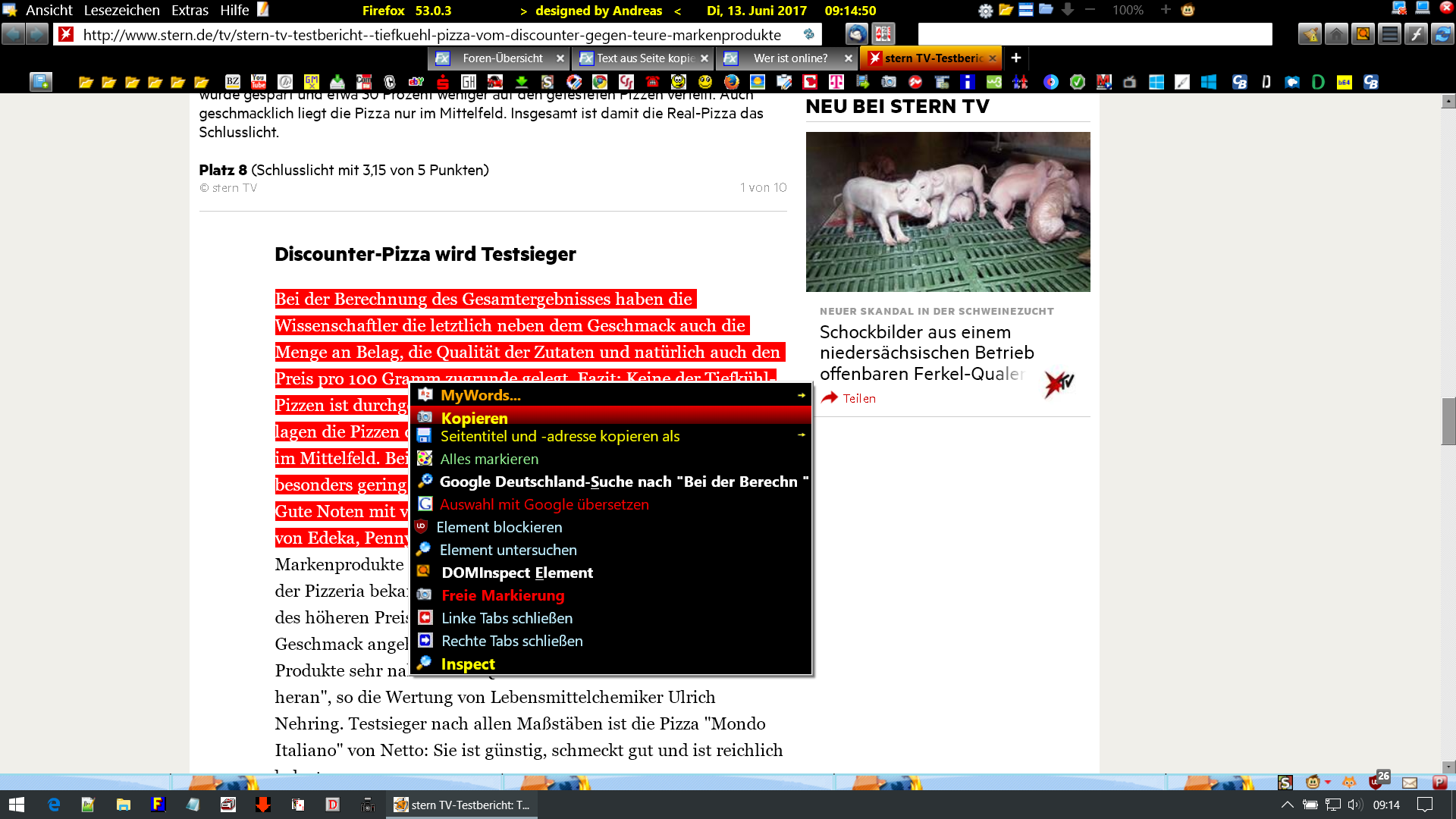Click the piglets article thumbnail

pos(948,212)
